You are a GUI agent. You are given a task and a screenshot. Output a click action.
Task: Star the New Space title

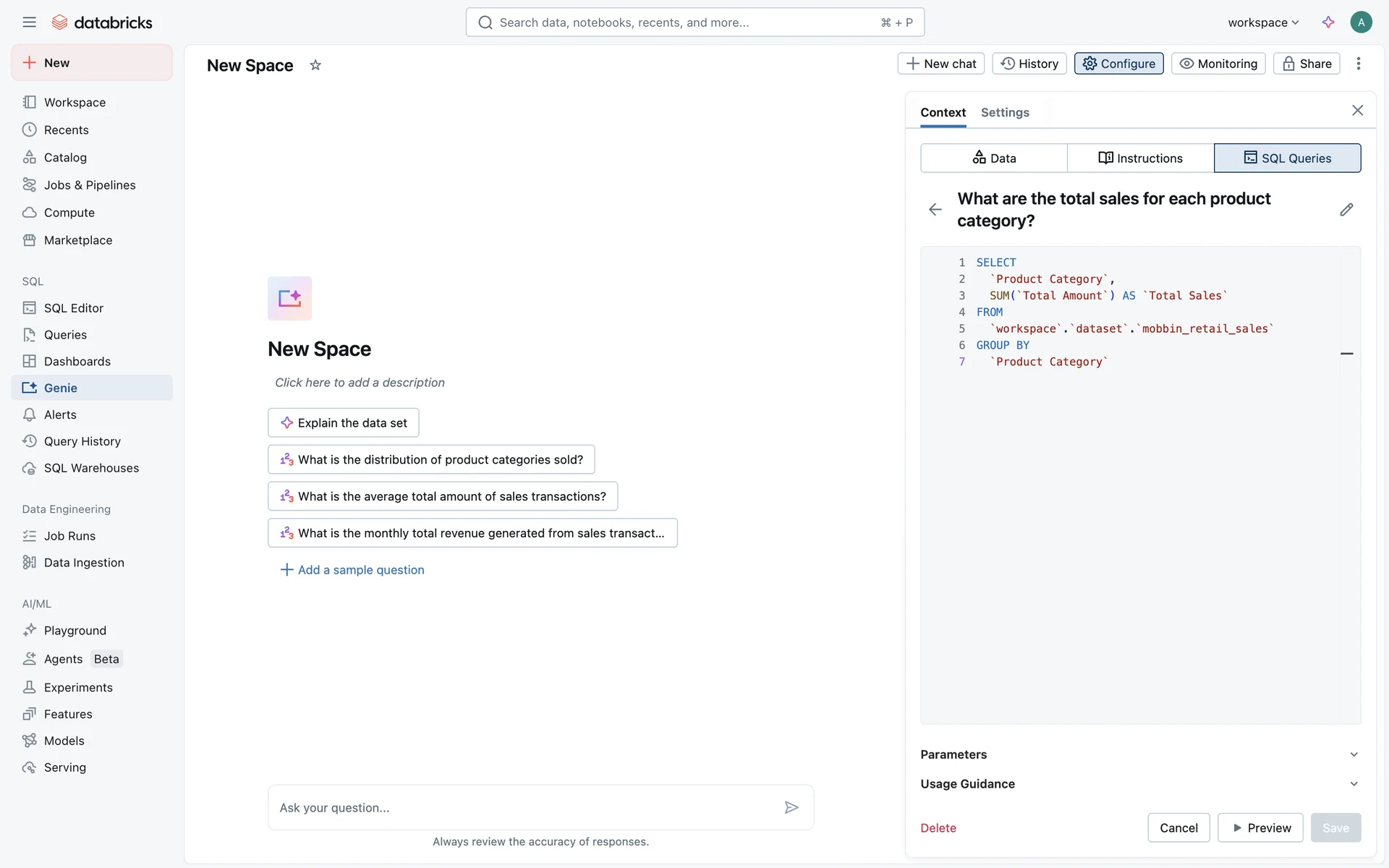(315, 65)
